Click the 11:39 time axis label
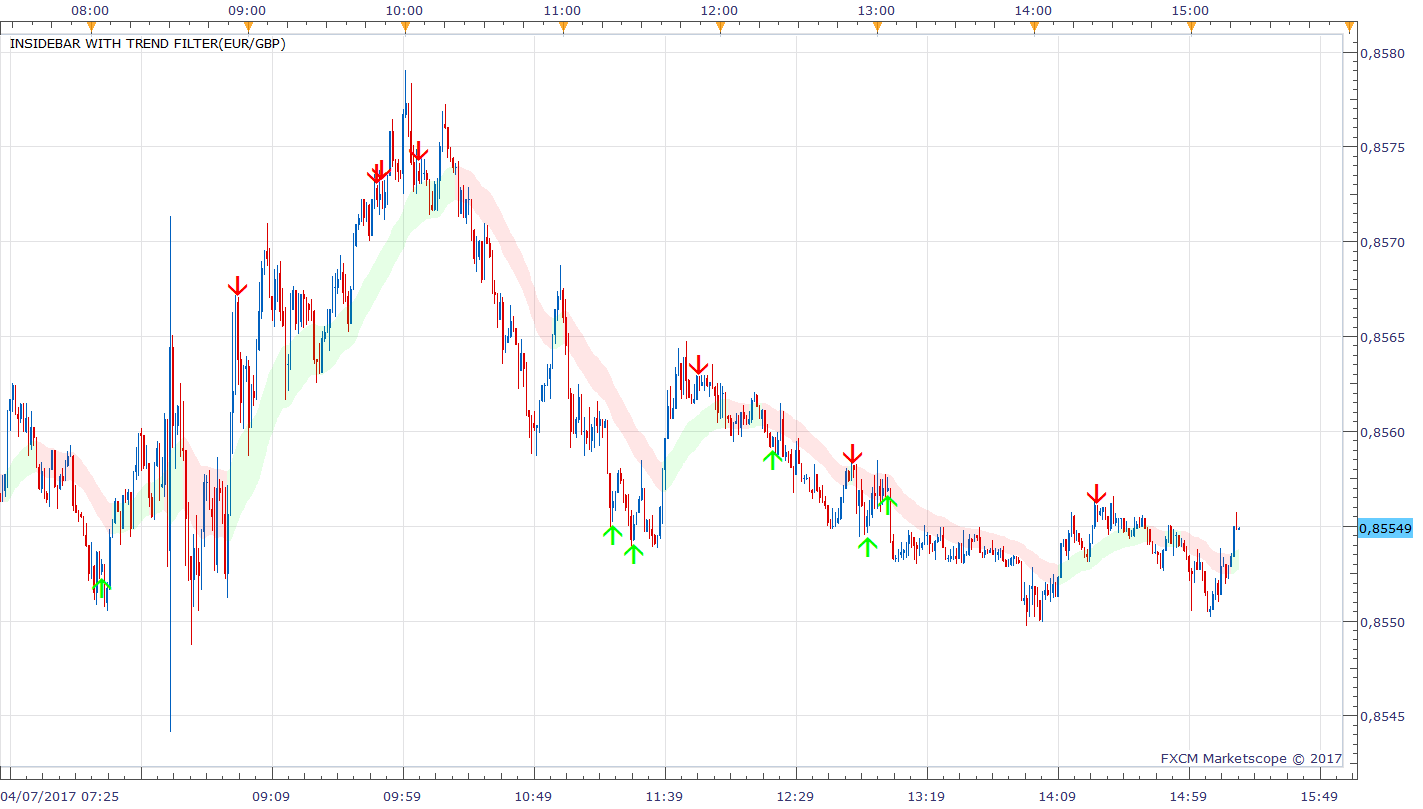1423x809 pixels. coord(664,797)
